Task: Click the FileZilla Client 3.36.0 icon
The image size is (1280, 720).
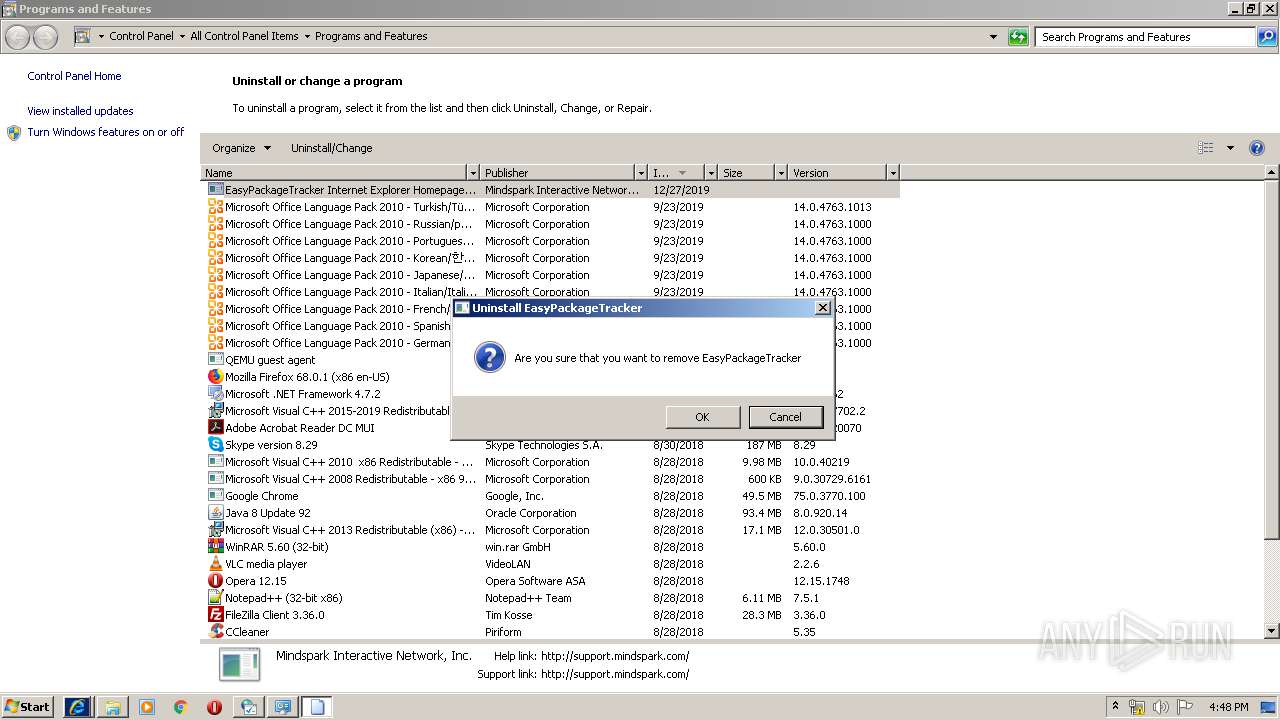Action: [215, 615]
